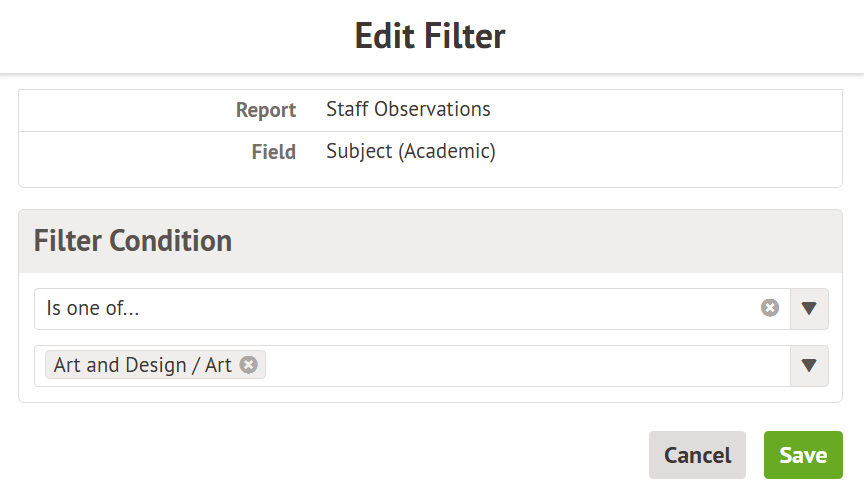Select the "Subject (Academic)" field value
This screenshot has width=864, height=496.
point(411,152)
